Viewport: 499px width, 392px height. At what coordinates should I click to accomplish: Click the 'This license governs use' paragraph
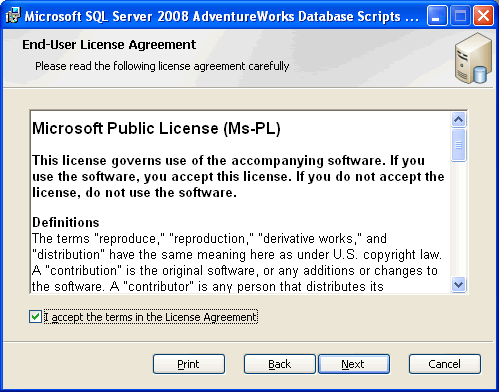(x=238, y=177)
